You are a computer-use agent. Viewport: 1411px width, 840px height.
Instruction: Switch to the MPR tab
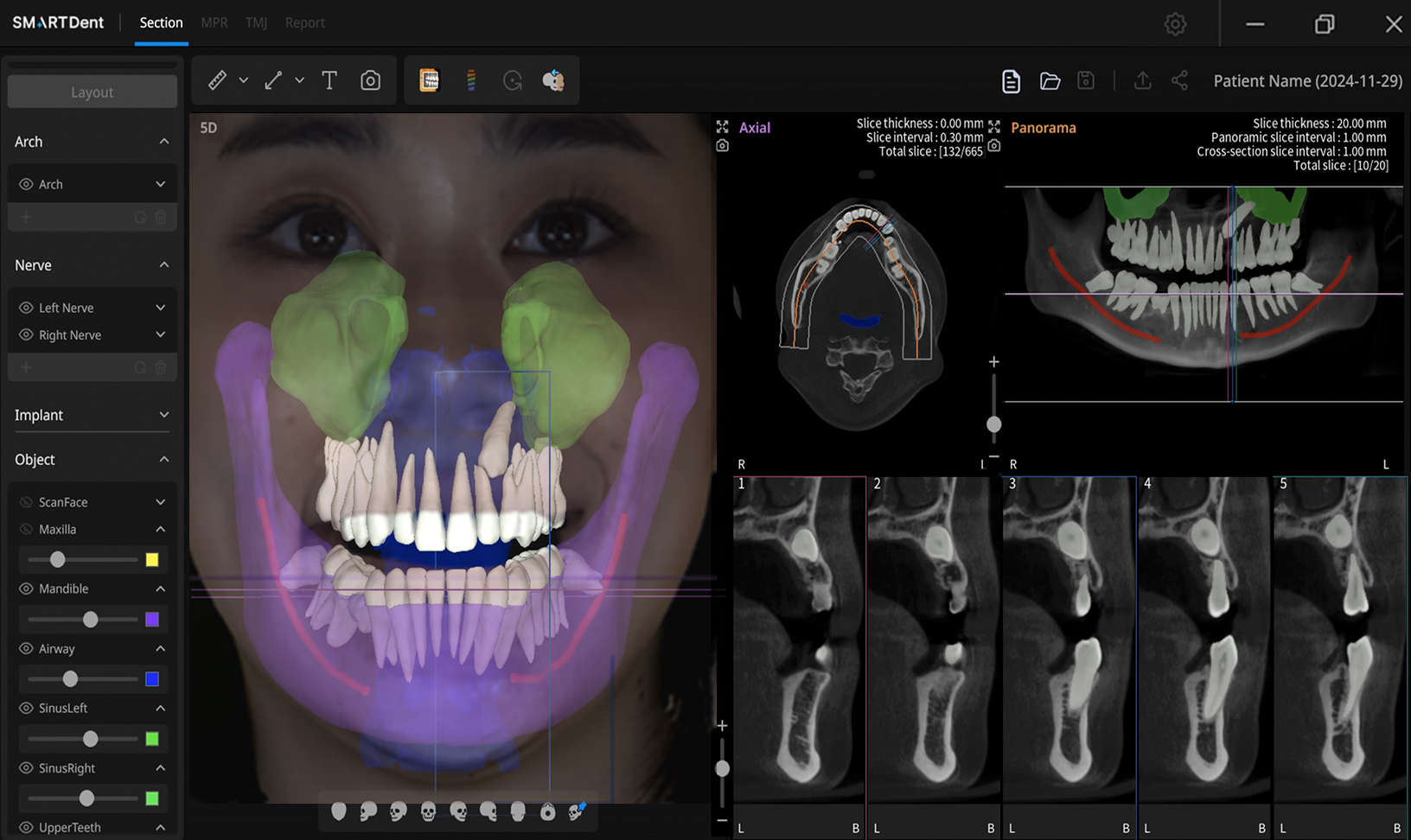click(214, 22)
